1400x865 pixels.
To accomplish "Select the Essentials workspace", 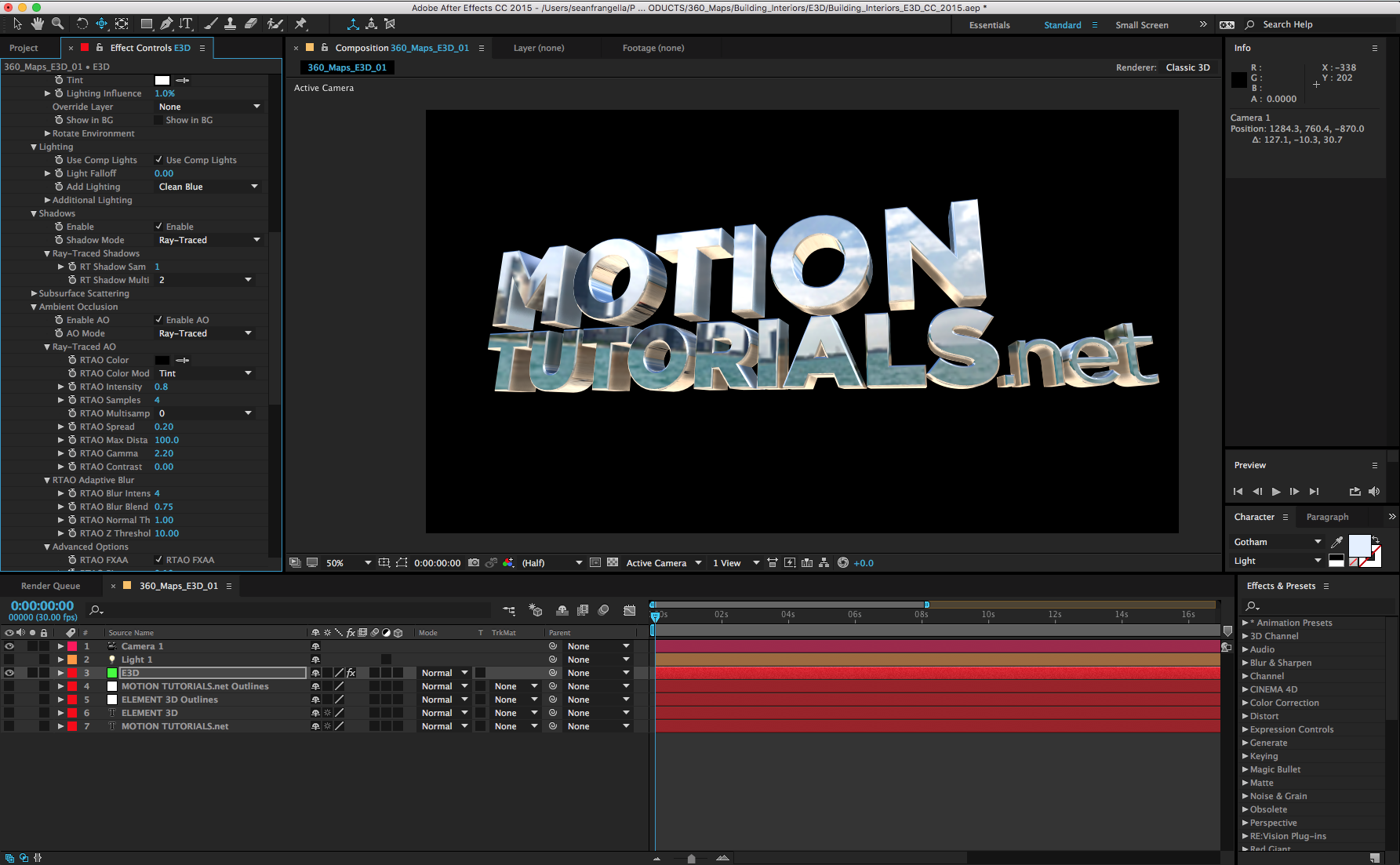I will [989, 25].
